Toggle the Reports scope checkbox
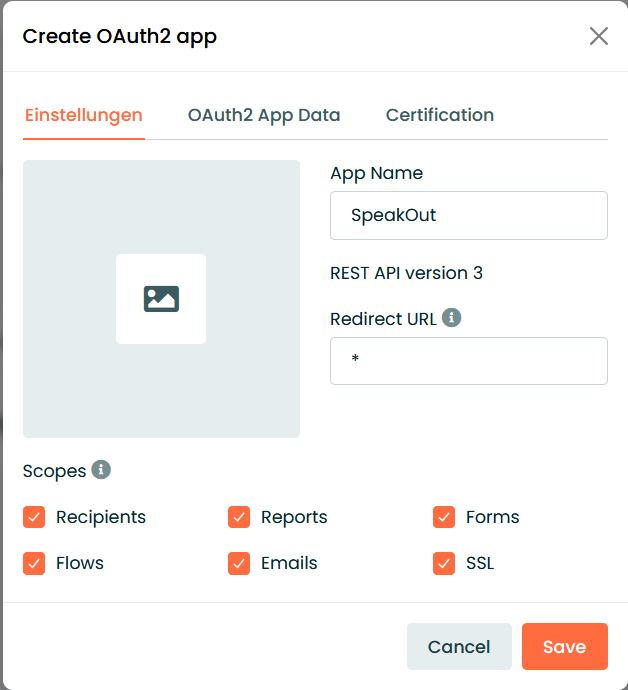 (x=239, y=517)
